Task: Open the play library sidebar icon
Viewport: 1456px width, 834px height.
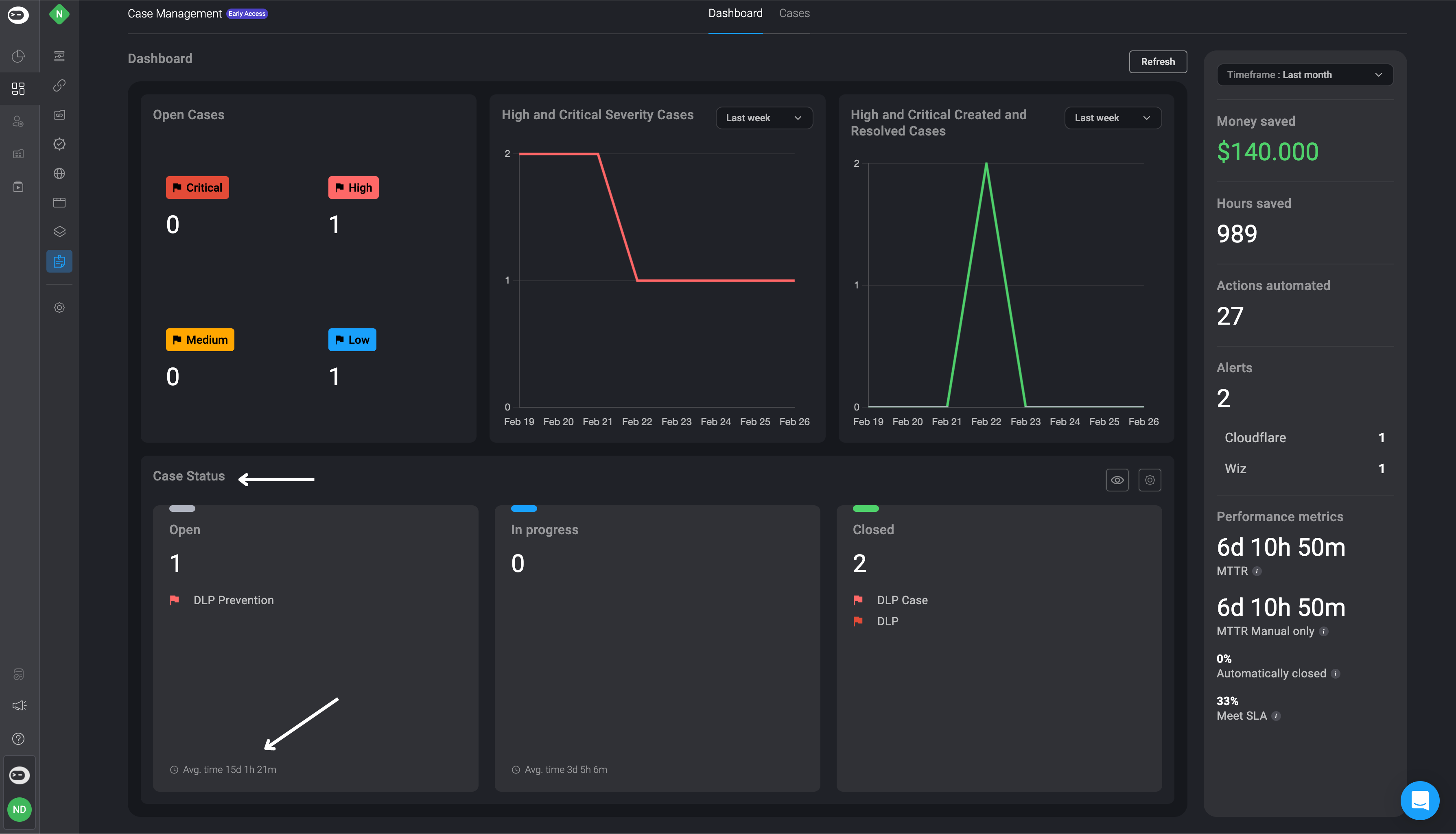Action: click(18, 187)
